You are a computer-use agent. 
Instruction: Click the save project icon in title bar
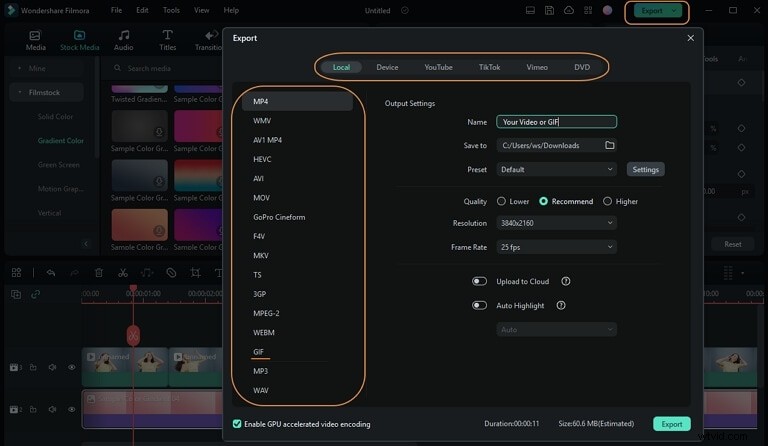[549, 10]
